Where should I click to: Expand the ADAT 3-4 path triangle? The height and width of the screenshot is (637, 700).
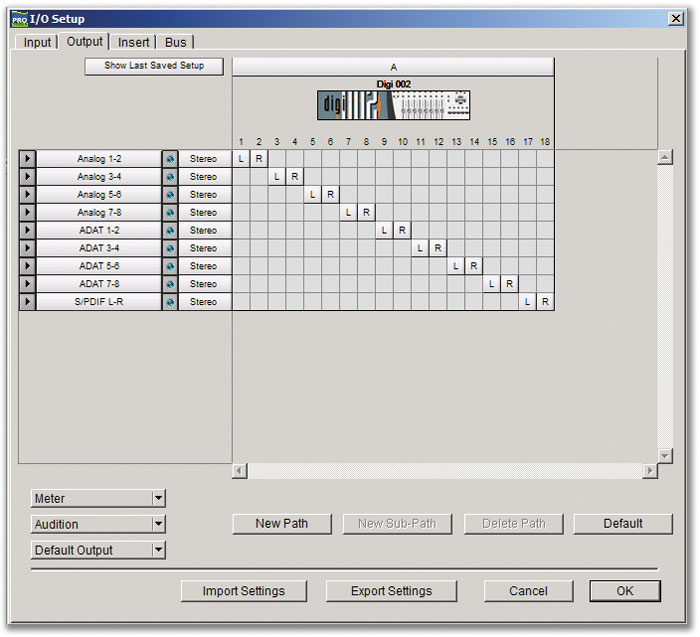27,248
